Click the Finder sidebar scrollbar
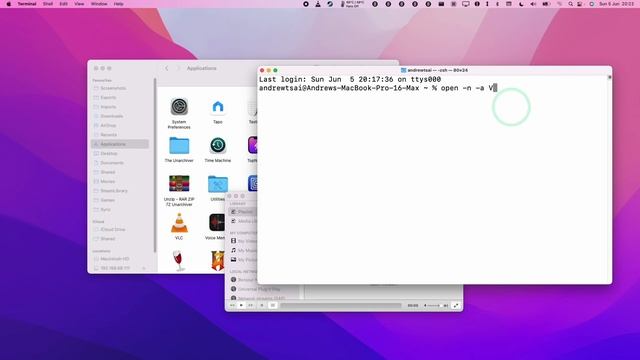640x360 pixels. (x=155, y=165)
